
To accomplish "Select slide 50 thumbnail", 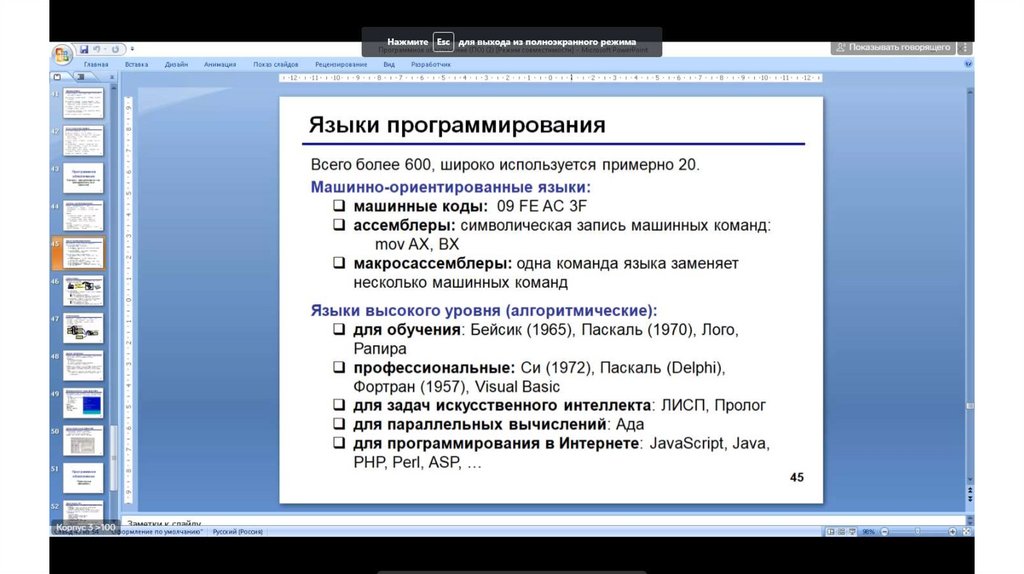I will point(84,441).
